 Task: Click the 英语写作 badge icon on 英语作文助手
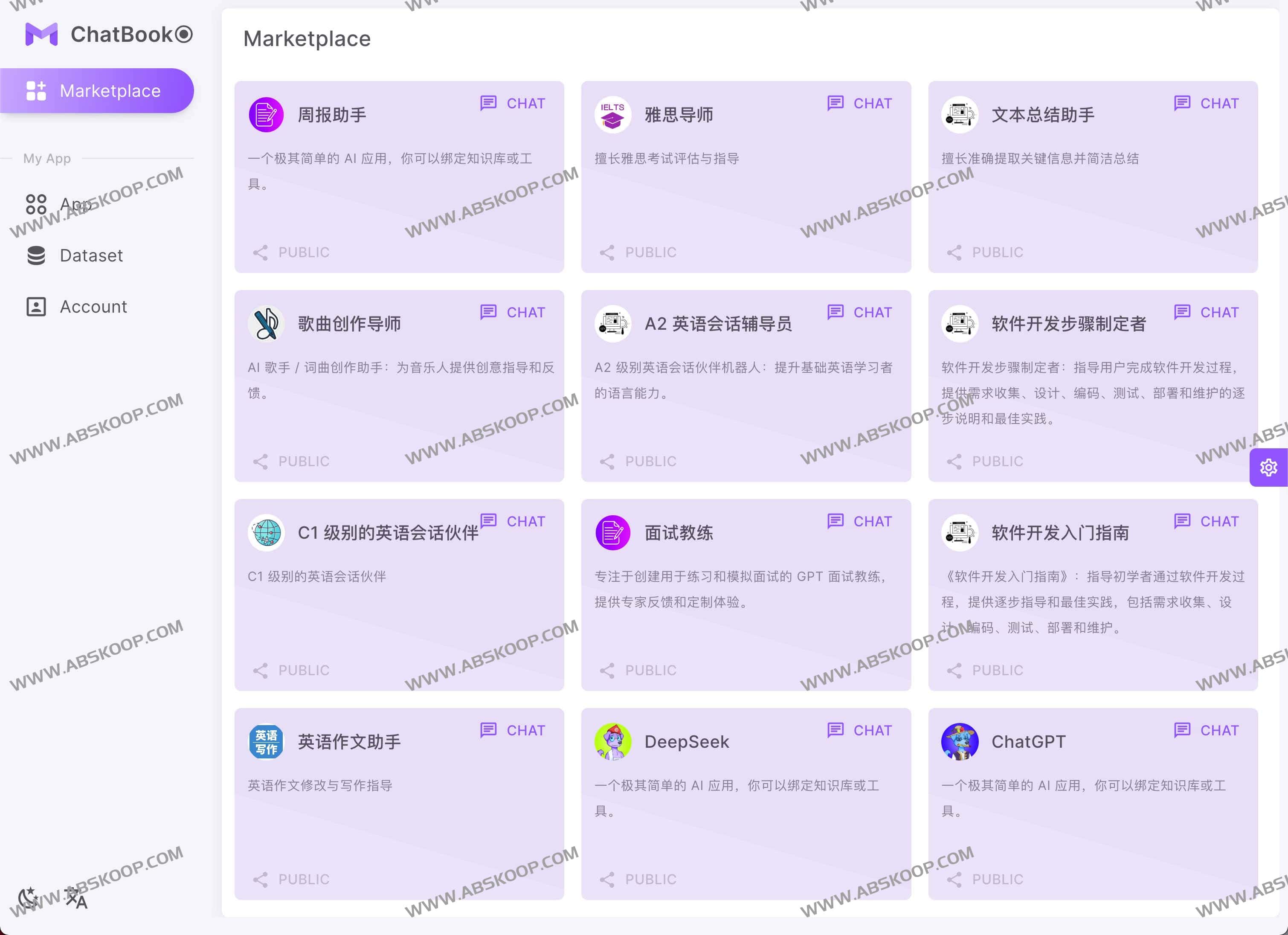266,741
